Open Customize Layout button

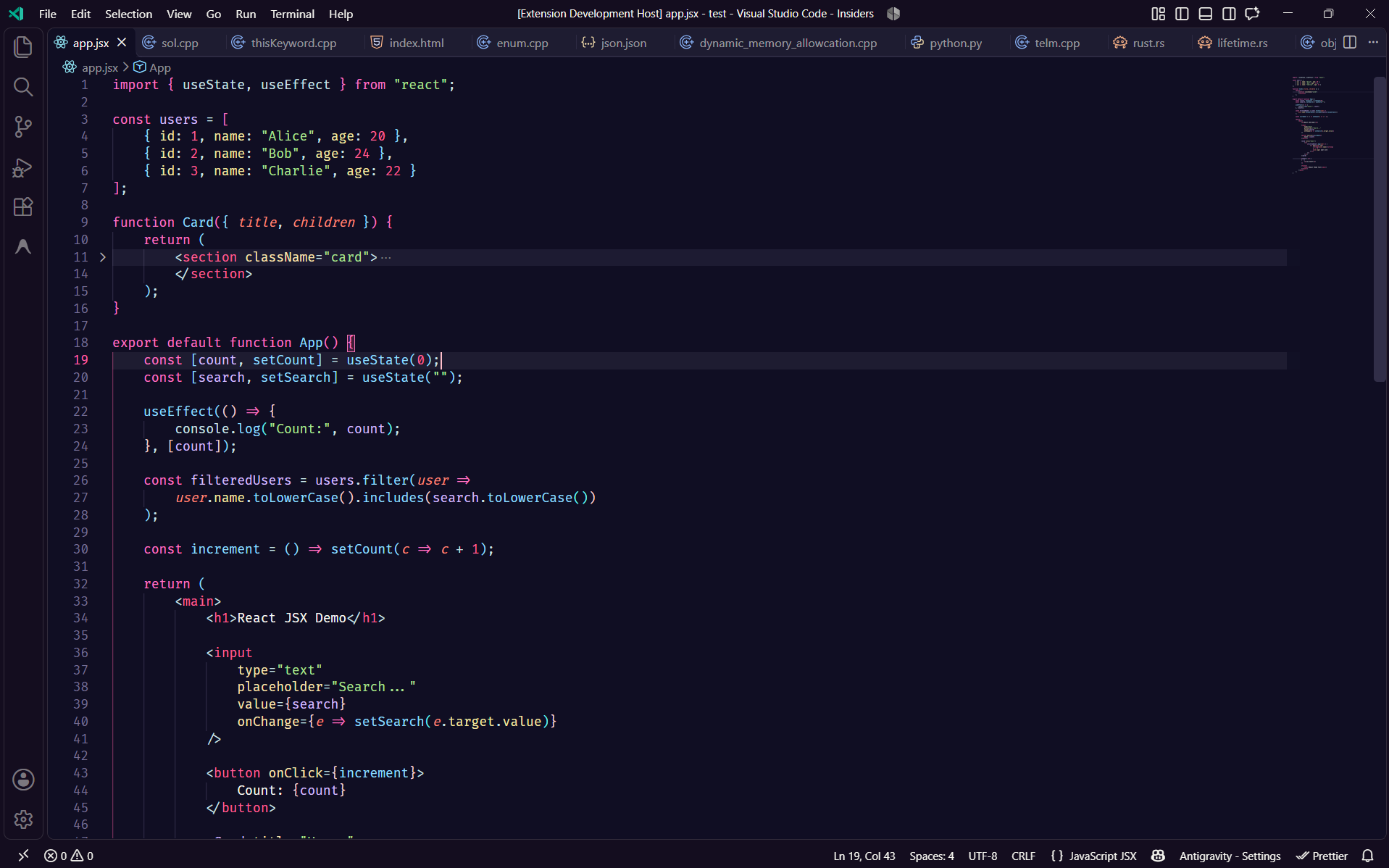pyautogui.click(x=1158, y=14)
